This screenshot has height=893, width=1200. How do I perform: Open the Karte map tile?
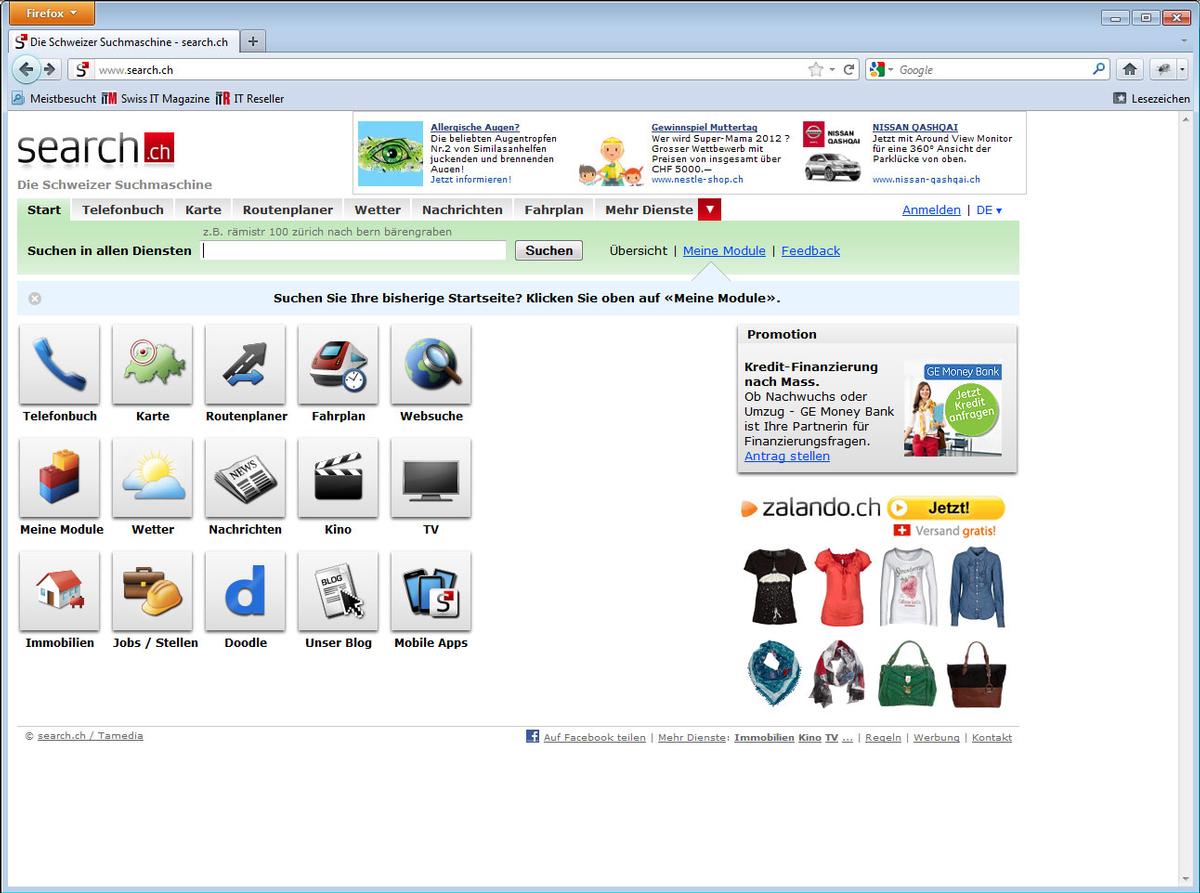152,364
